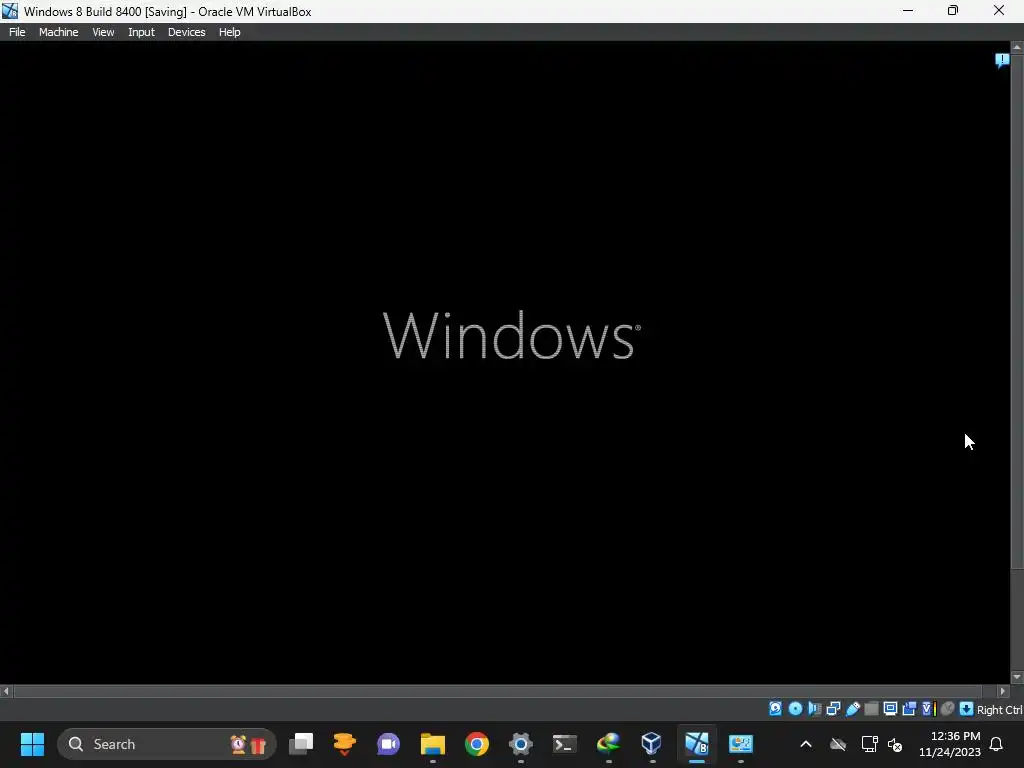Open VirtualBox Manager cube icon
Image resolution: width=1024 pixels, height=768 pixels.
pos(652,744)
